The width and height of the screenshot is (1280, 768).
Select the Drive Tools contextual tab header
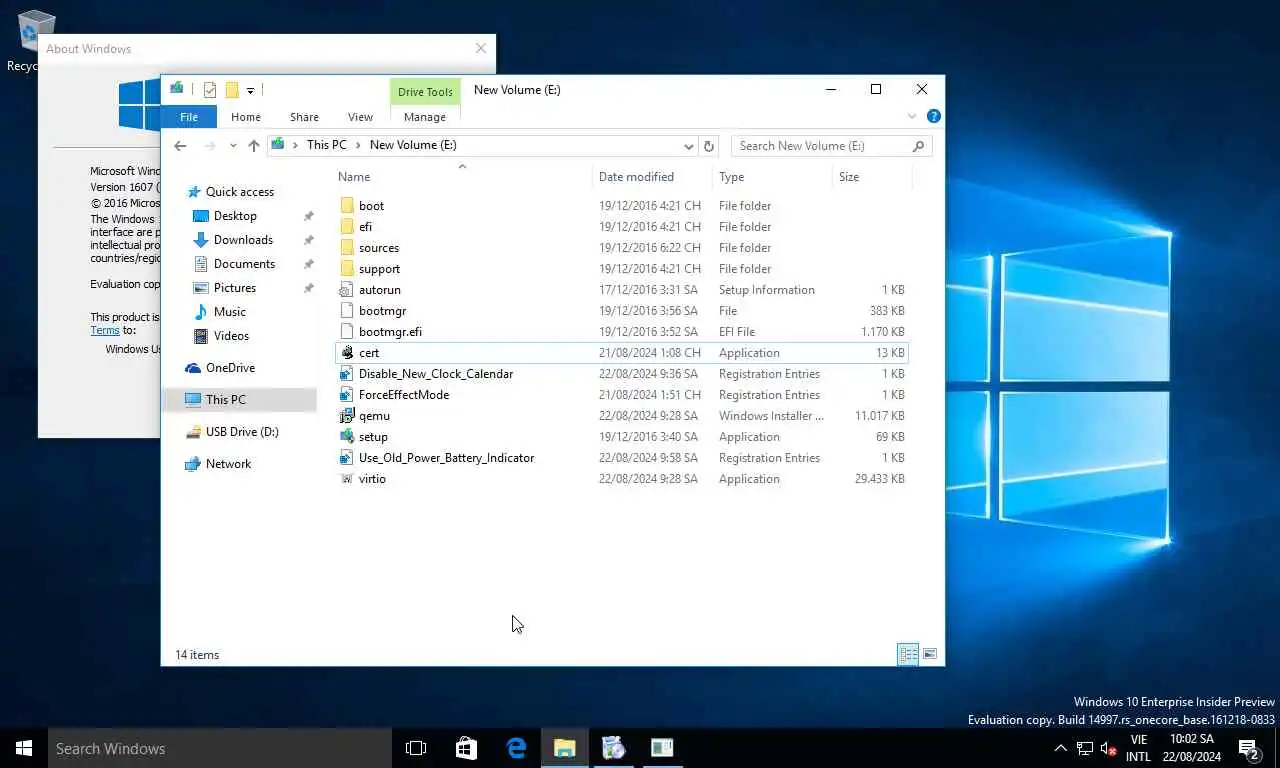[425, 92]
